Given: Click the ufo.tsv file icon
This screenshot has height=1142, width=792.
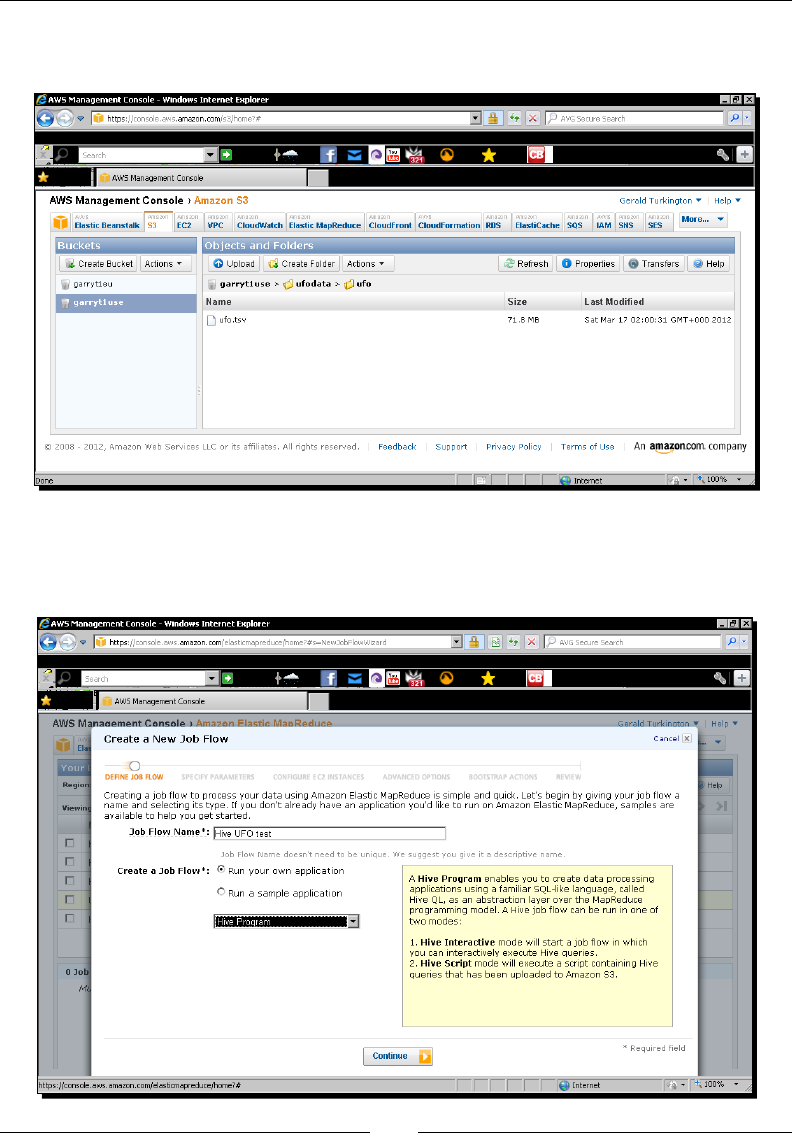Looking at the screenshot, I should tap(211, 320).
